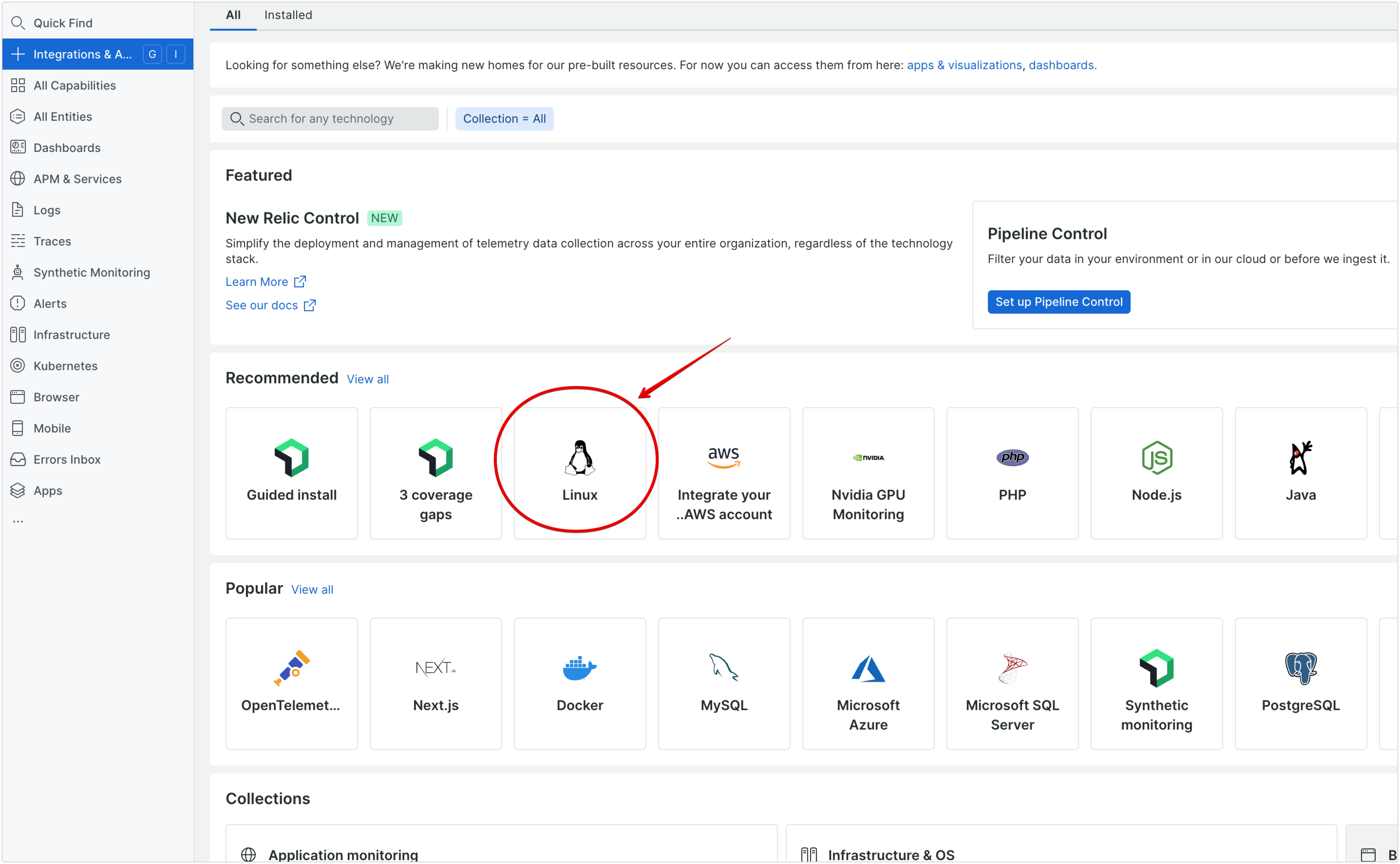Open Mobile sidebar icon
The height and width of the screenshot is (864, 1400).
(18, 428)
